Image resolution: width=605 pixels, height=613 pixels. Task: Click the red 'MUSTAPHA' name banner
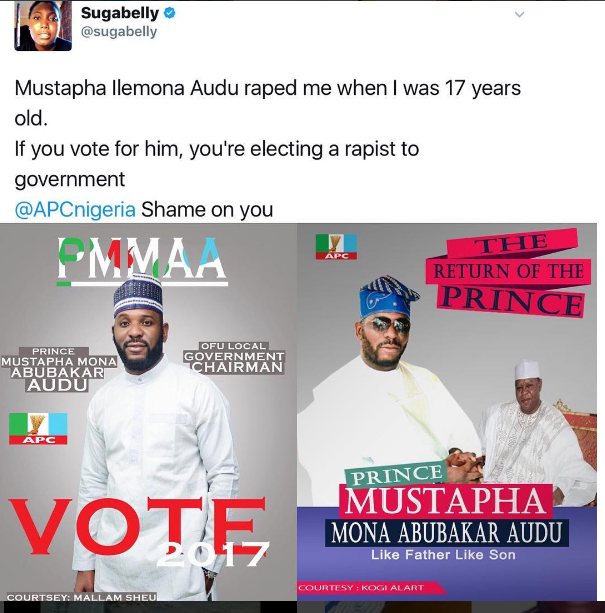pyautogui.click(x=444, y=501)
